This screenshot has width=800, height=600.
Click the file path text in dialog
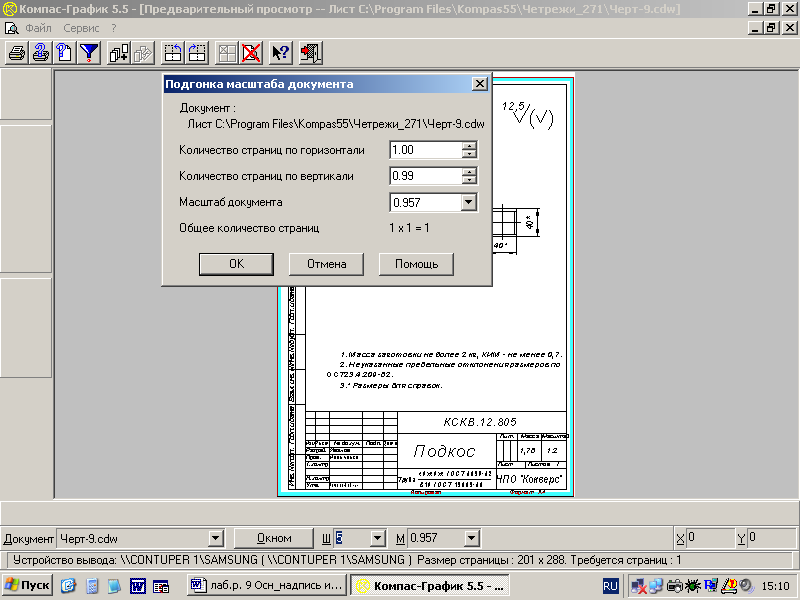pyautogui.click(x=336, y=124)
